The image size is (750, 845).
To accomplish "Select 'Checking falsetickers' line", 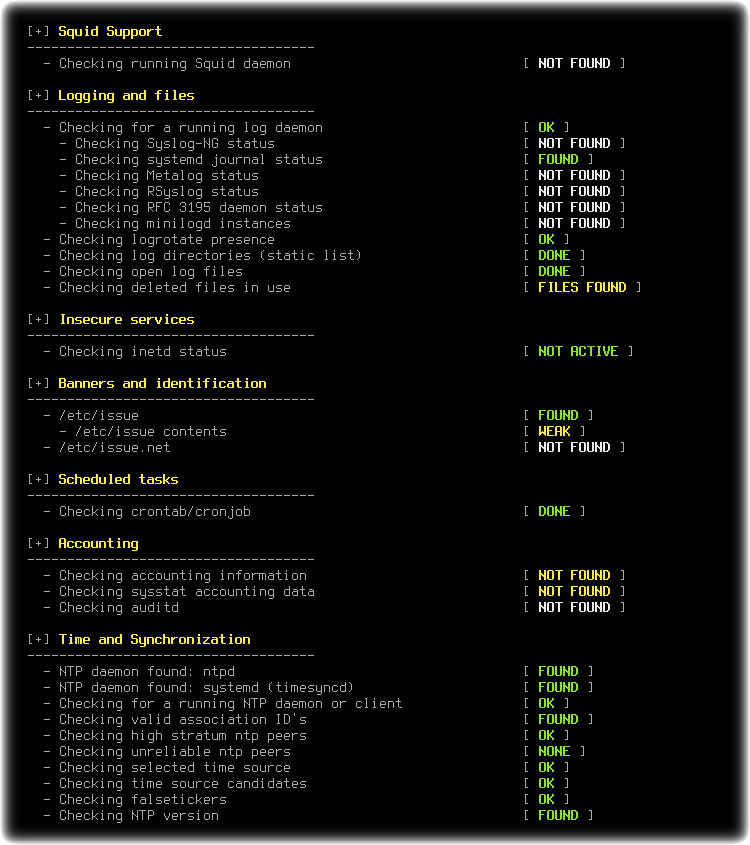I will point(143,800).
